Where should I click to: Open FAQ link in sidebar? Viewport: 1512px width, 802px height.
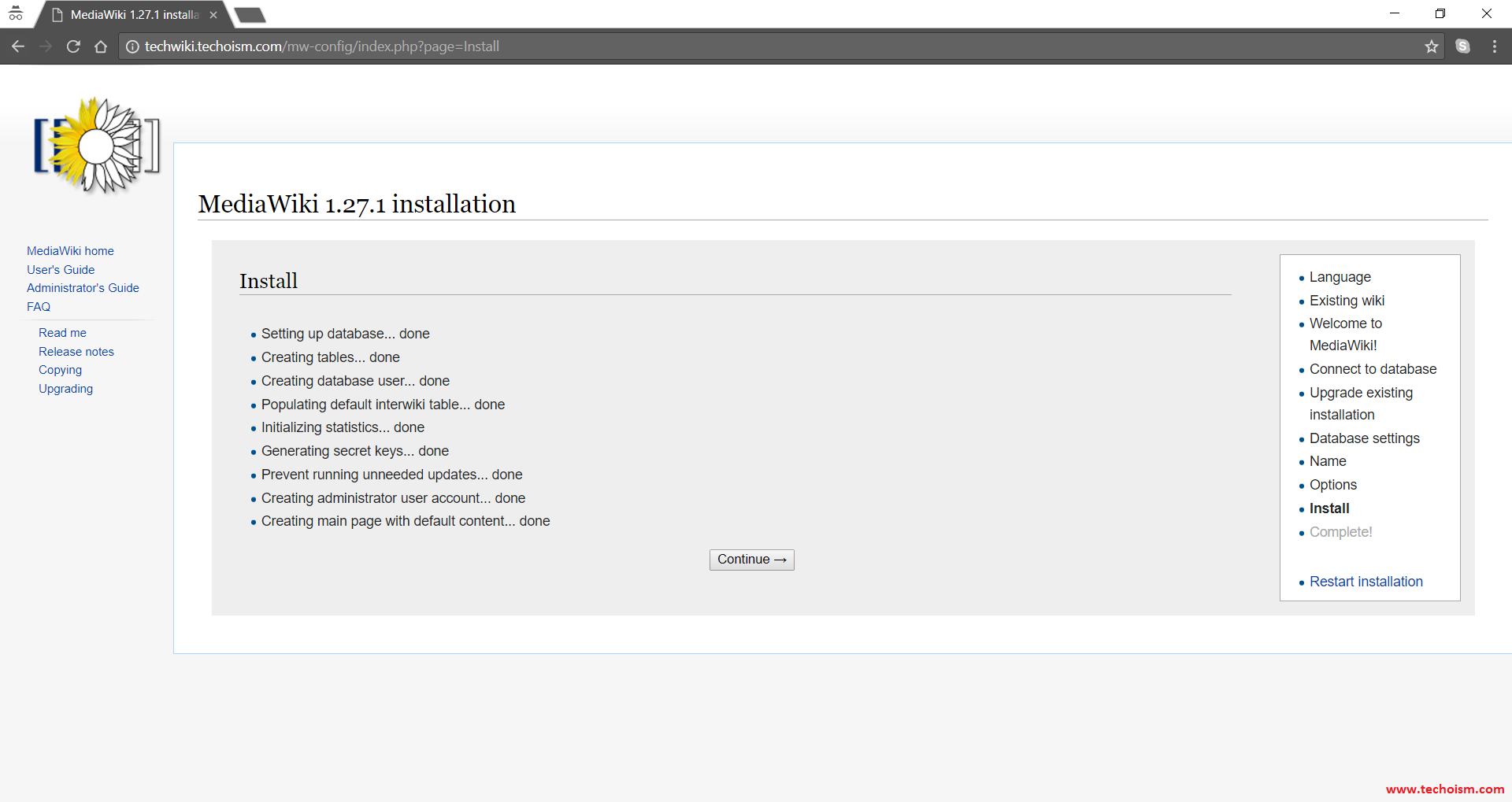(x=39, y=307)
